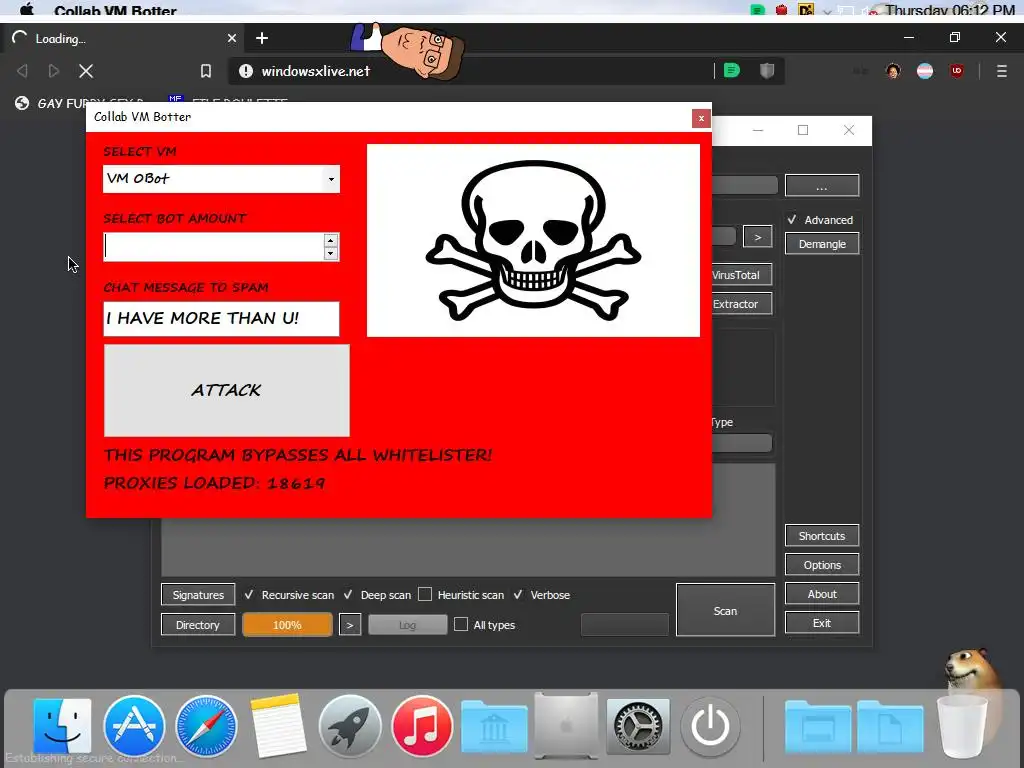
Task: Click the Directory button
Action: point(198,625)
